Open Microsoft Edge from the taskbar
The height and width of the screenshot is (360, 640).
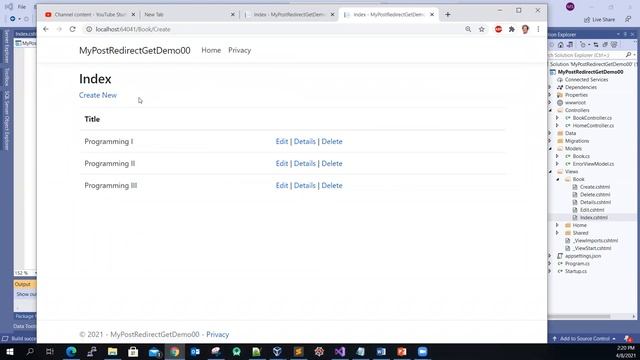tap(71, 351)
